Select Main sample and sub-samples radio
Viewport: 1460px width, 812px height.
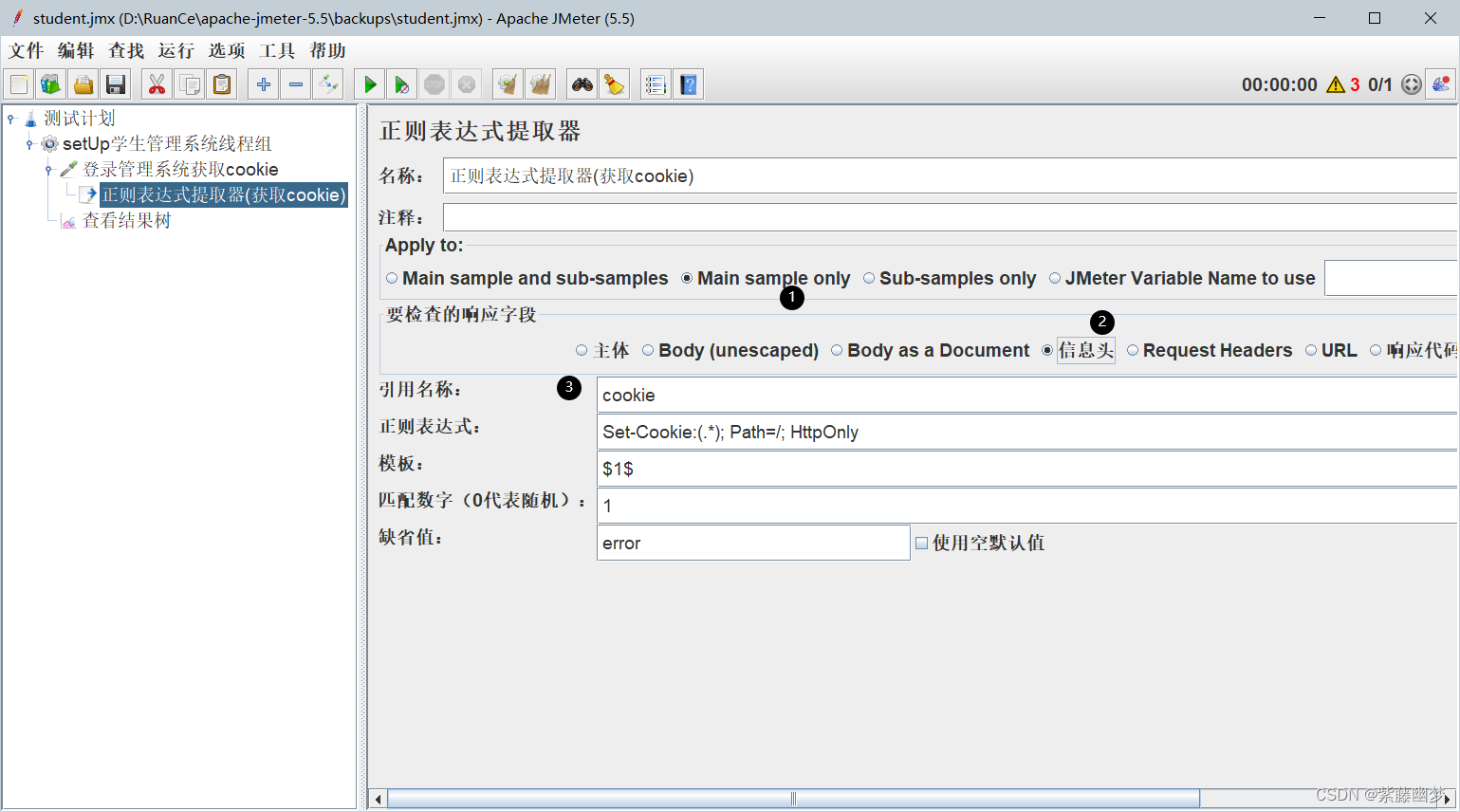392,278
